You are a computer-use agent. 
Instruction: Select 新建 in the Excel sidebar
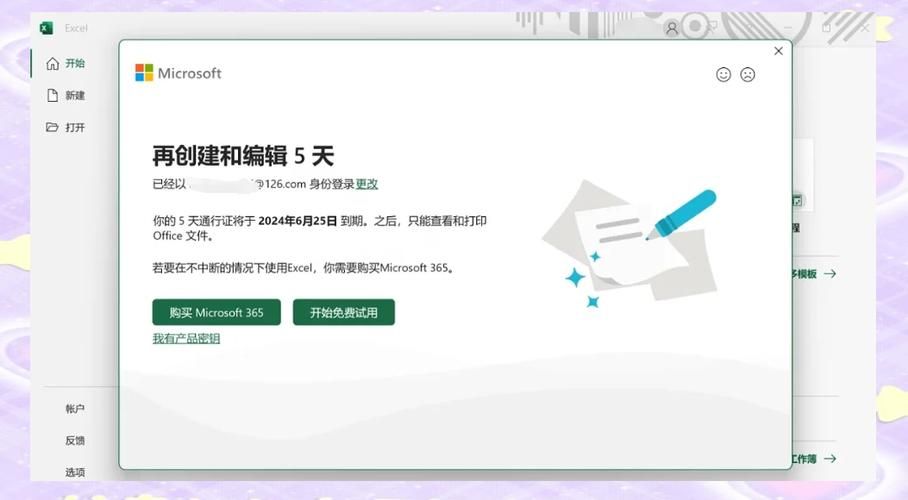click(65, 95)
